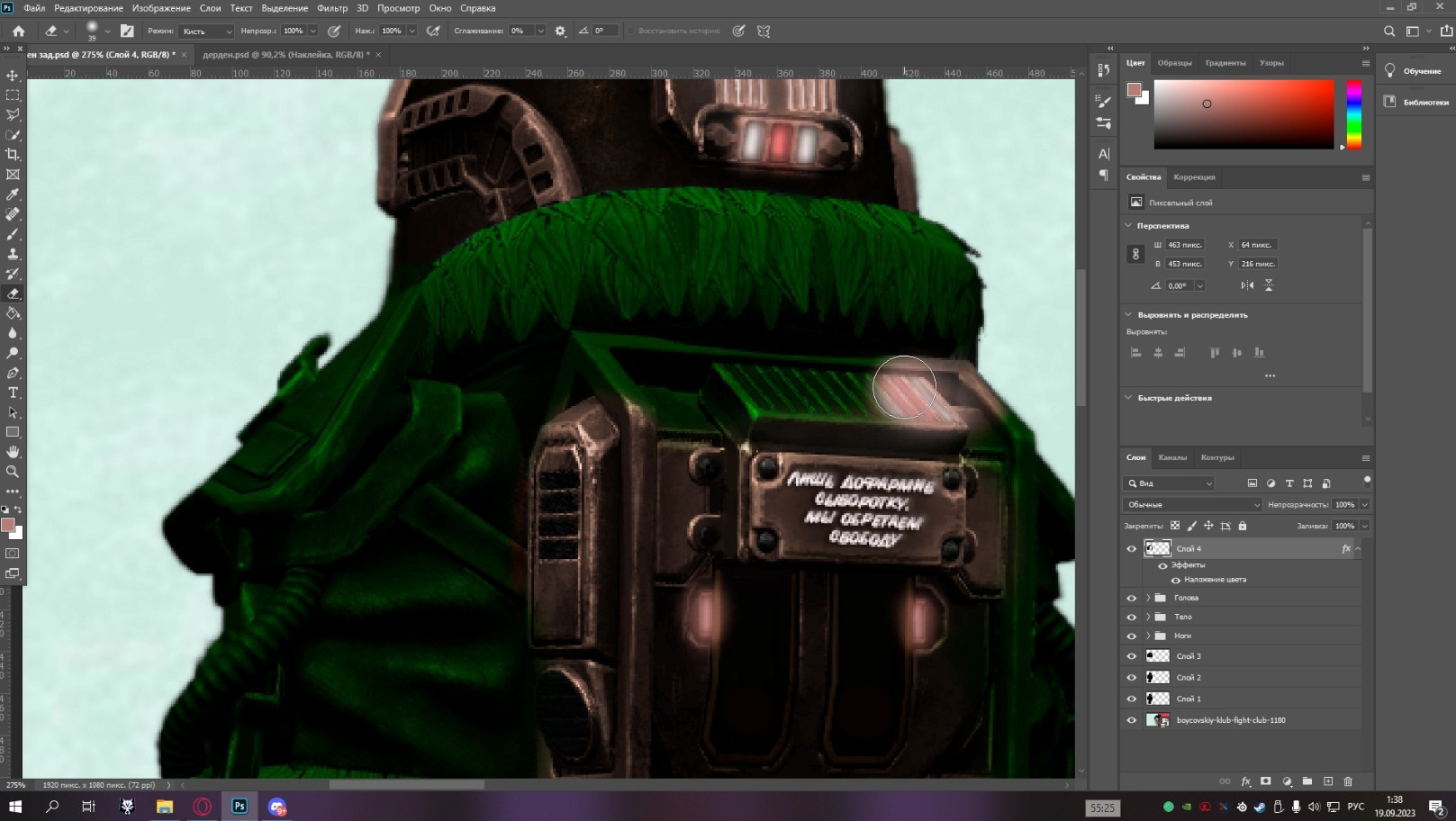Hide the Голова group
The image size is (1456, 821).
[x=1132, y=598]
